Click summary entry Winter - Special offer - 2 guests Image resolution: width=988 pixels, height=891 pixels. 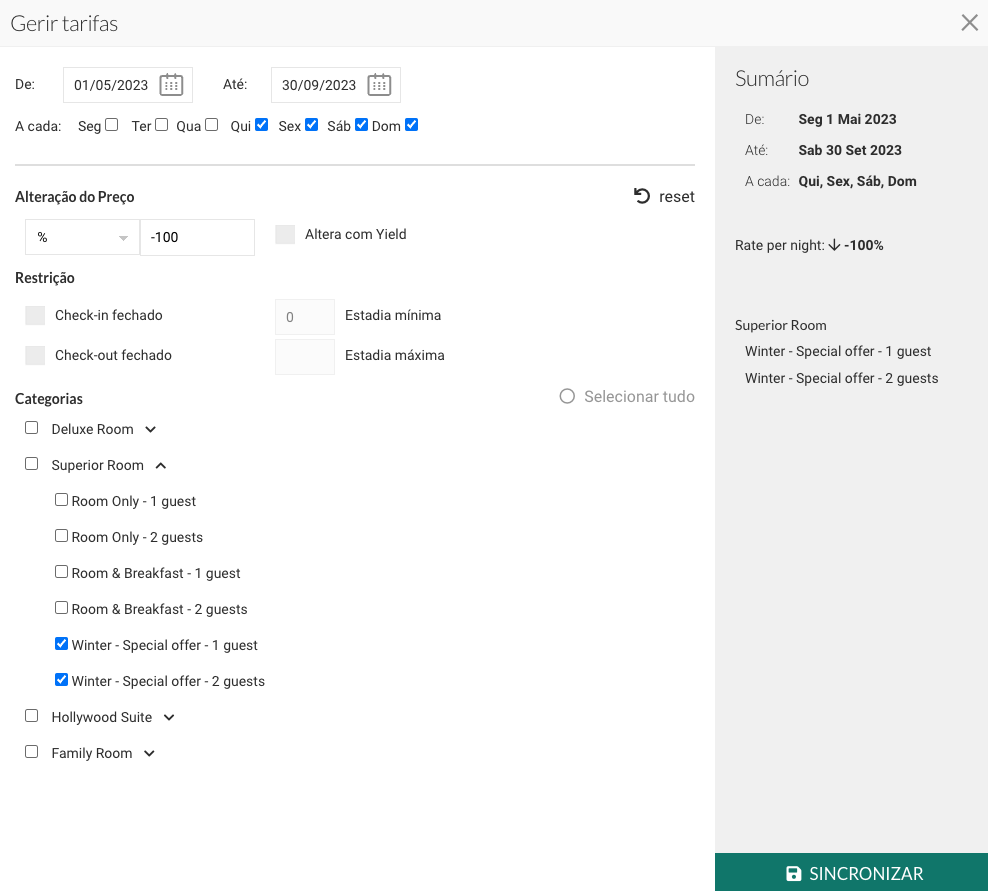click(842, 378)
